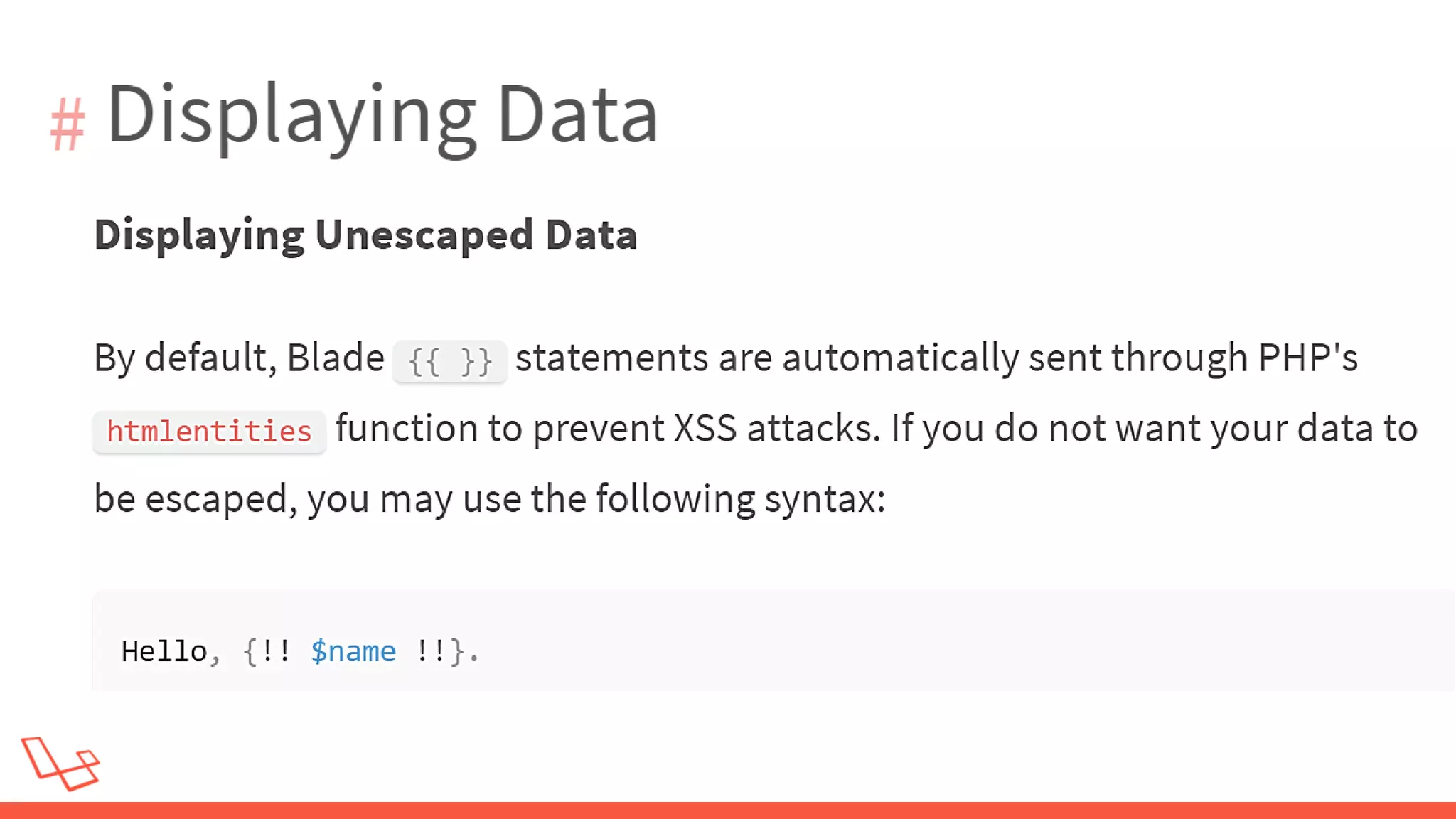The width and height of the screenshot is (1456, 819).
Task: Click the red htmlentities code badge
Action: 209,432
